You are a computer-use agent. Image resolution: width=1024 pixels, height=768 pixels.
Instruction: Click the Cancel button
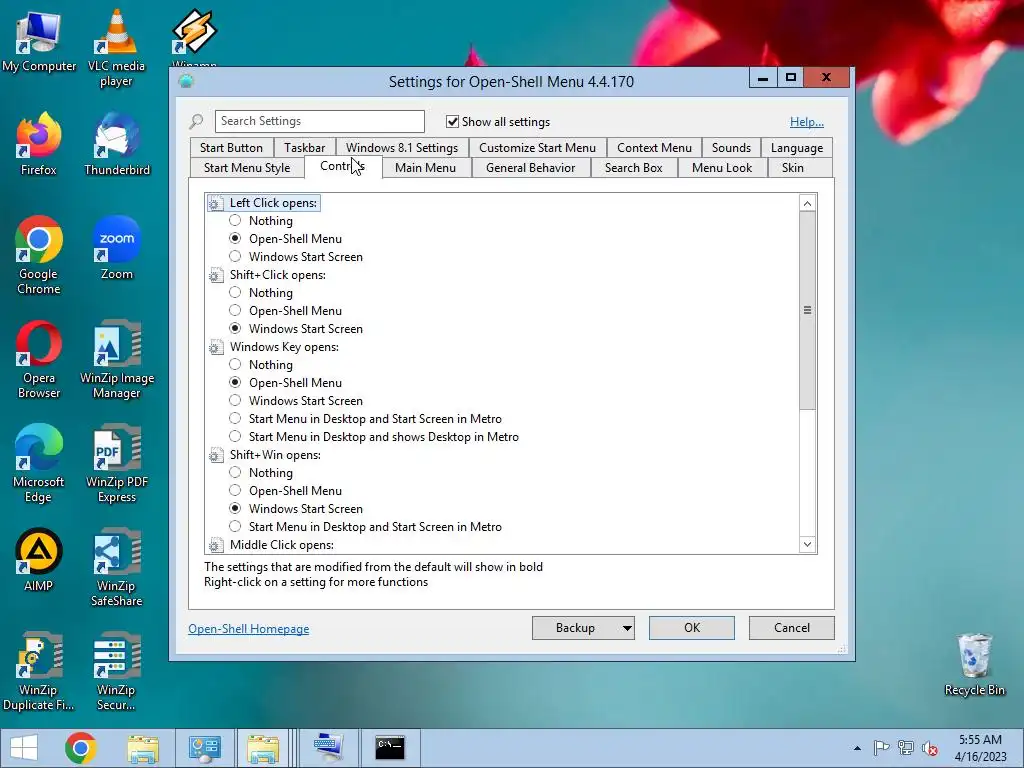click(x=792, y=628)
